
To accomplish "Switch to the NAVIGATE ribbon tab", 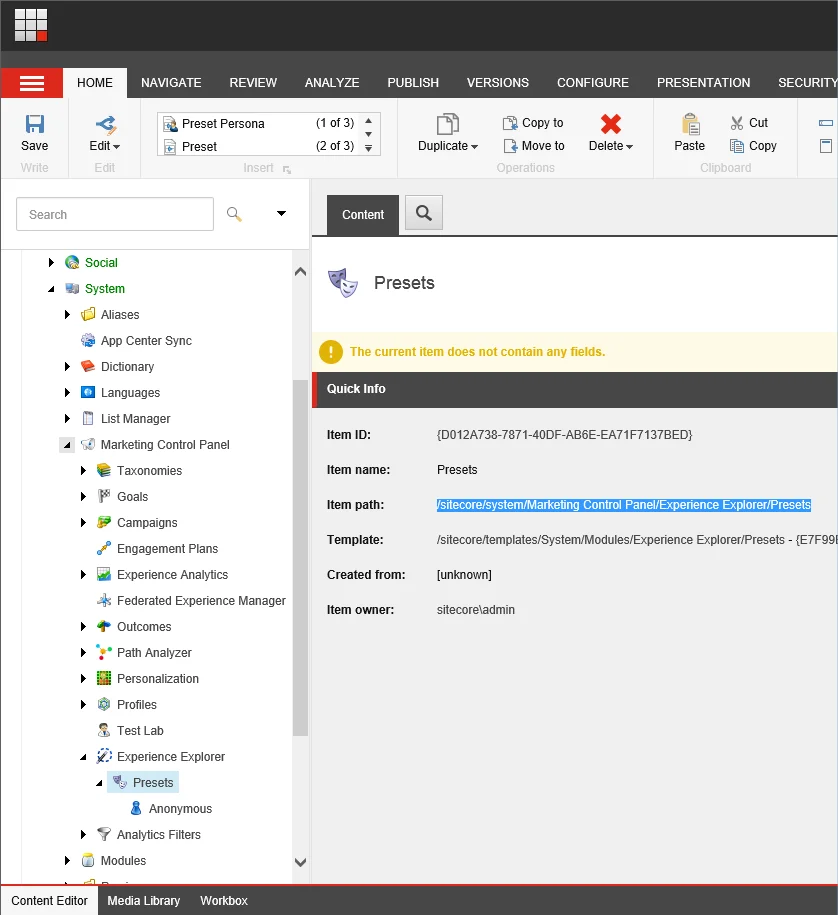I will click(171, 83).
